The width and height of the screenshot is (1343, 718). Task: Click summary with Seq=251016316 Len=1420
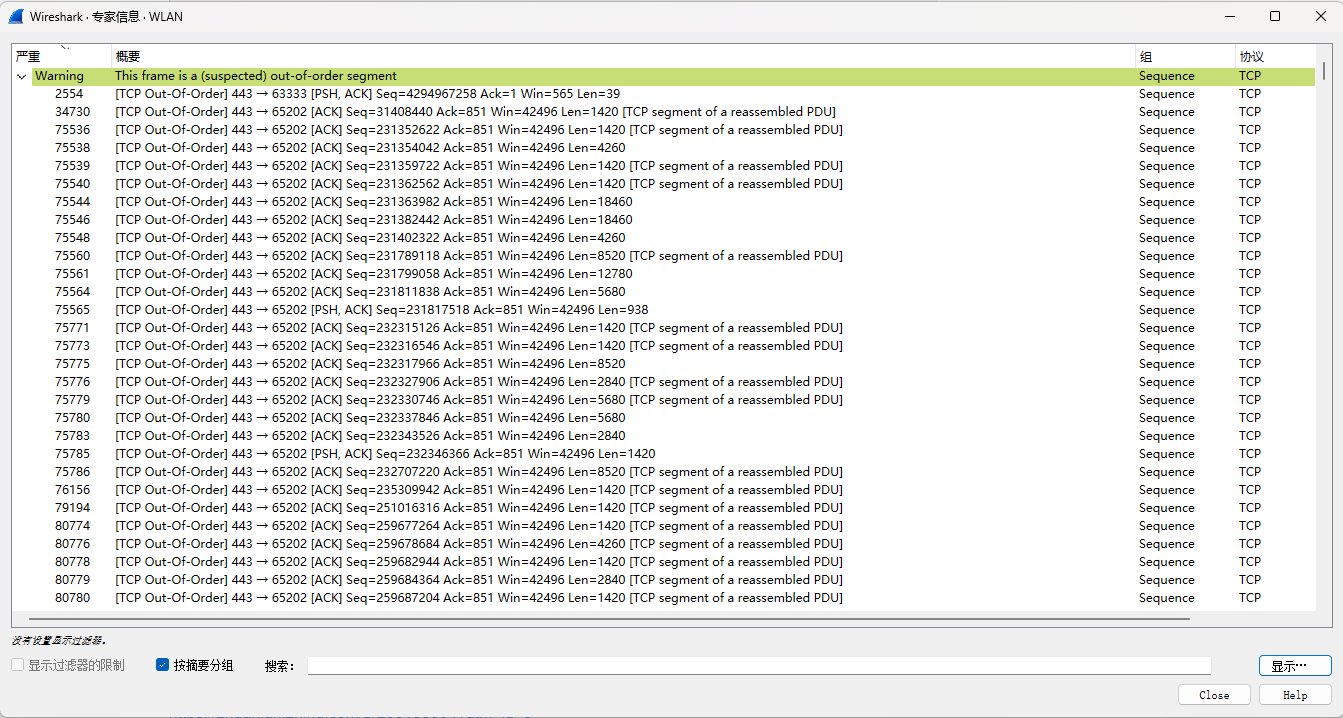(x=479, y=508)
